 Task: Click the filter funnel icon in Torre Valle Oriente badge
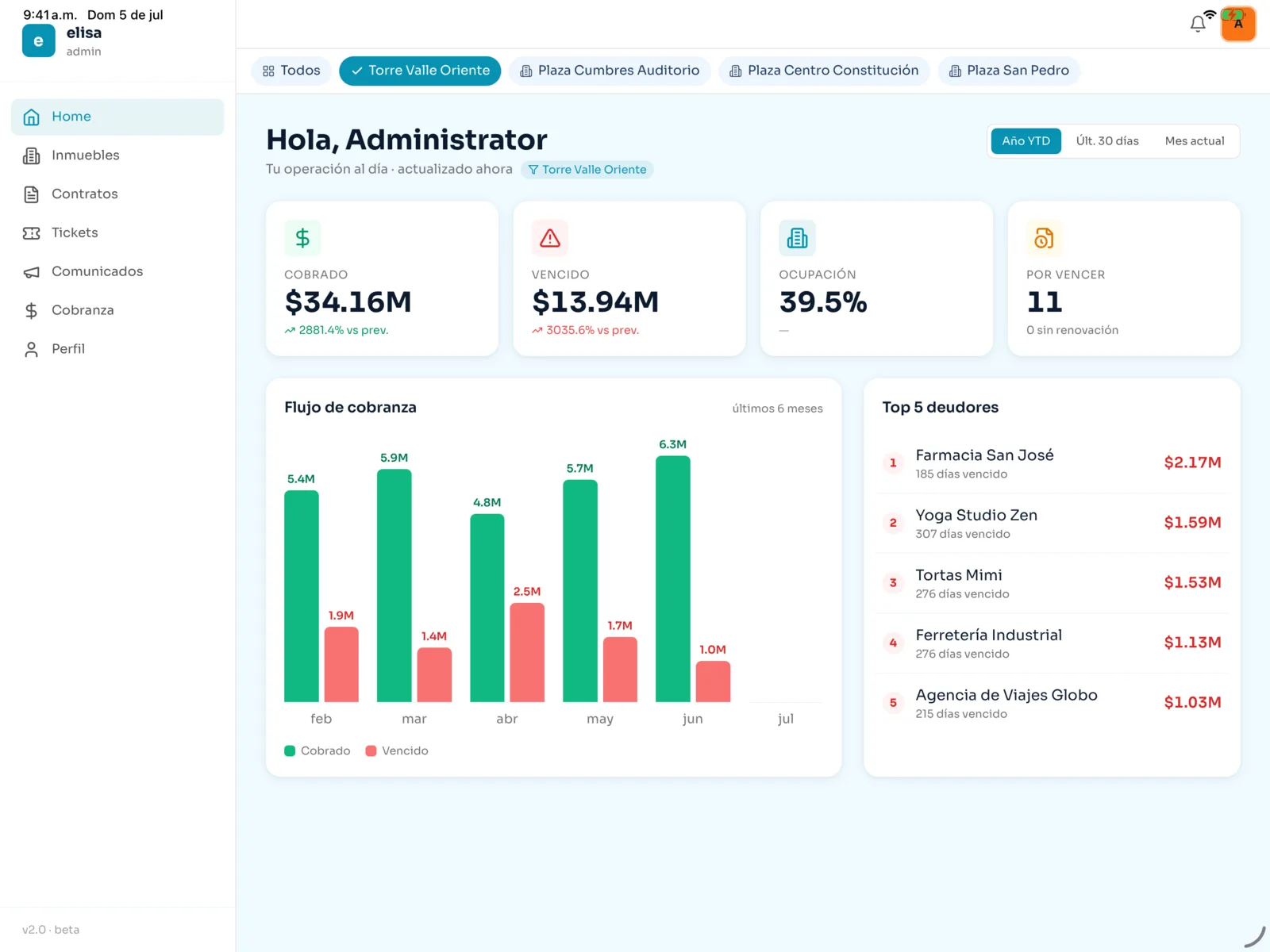tap(533, 170)
